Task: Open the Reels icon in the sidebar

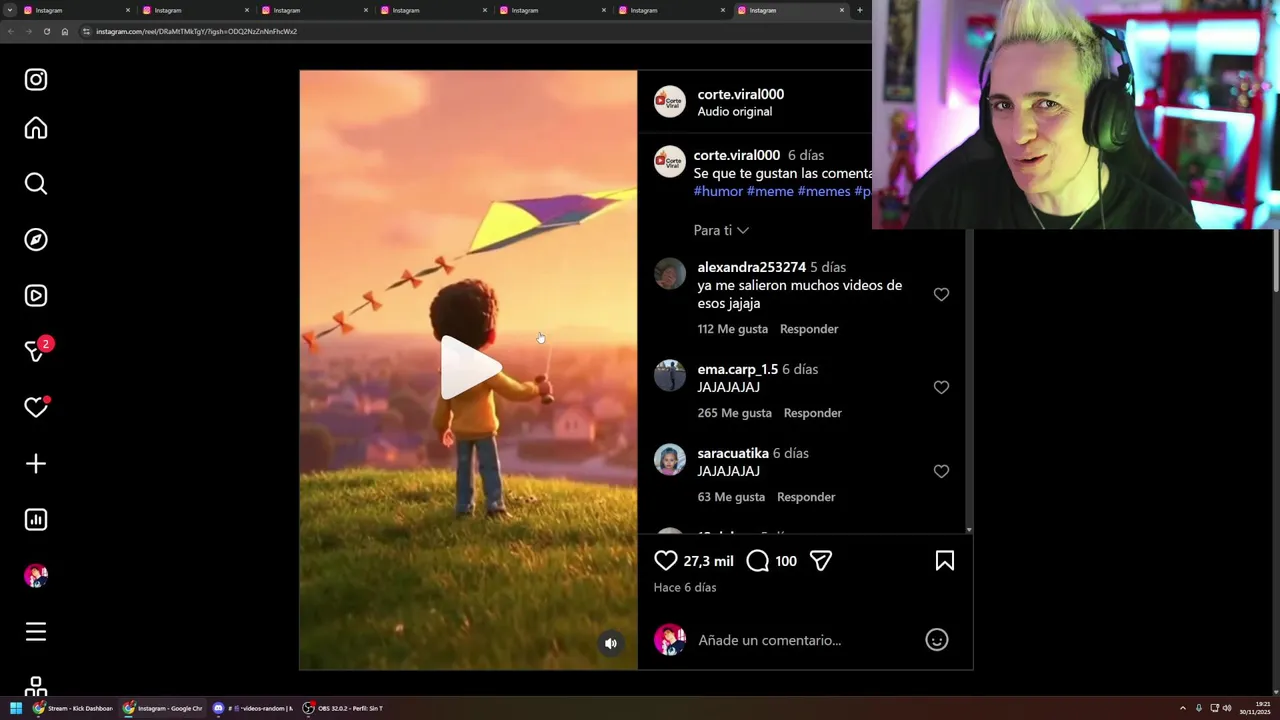Action: pos(36,295)
